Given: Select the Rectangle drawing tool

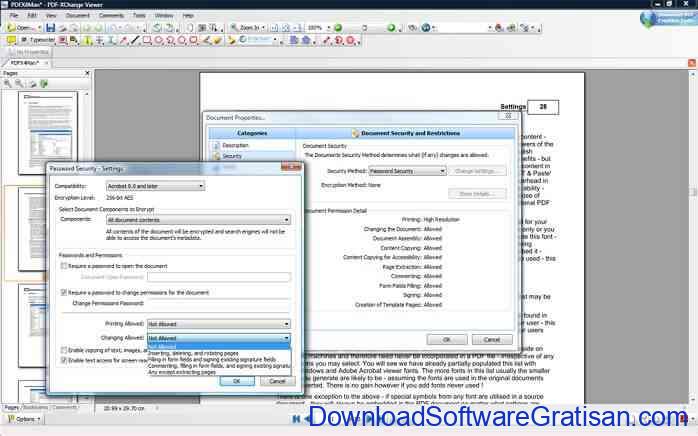Looking at the screenshot, I should tap(146, 41).
